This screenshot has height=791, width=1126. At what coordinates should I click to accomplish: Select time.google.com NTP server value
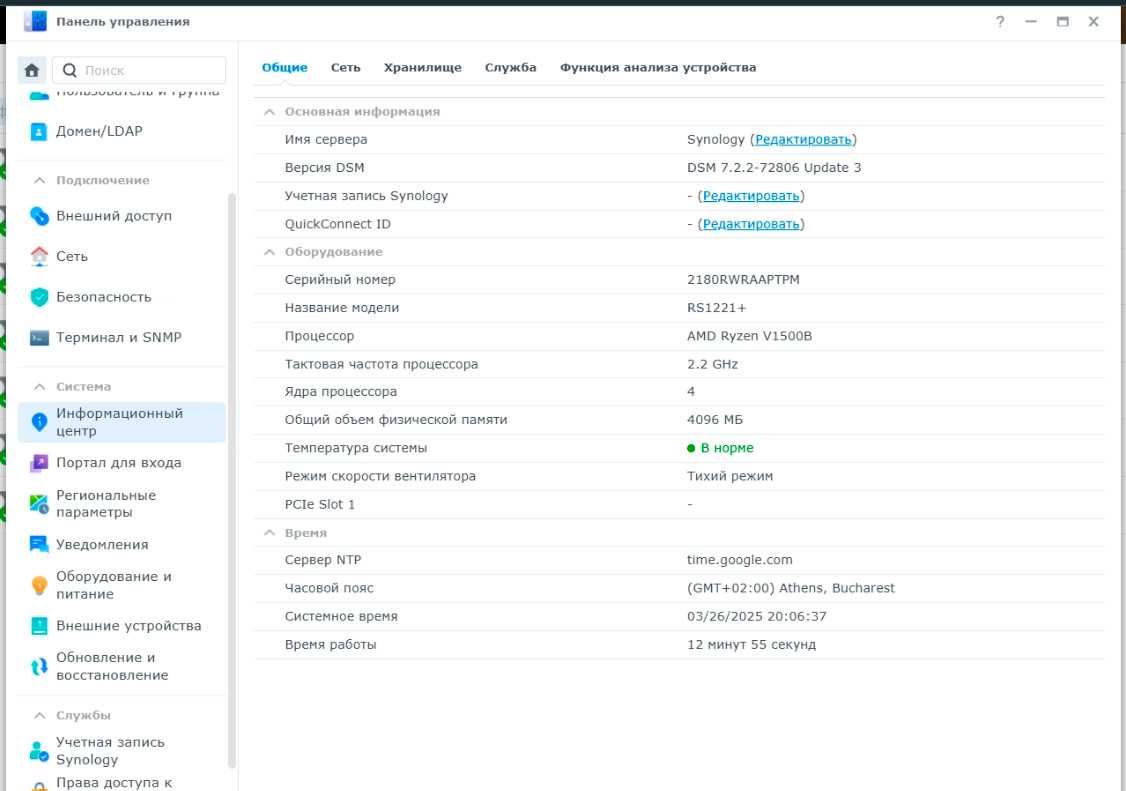(x=740, y=560)
